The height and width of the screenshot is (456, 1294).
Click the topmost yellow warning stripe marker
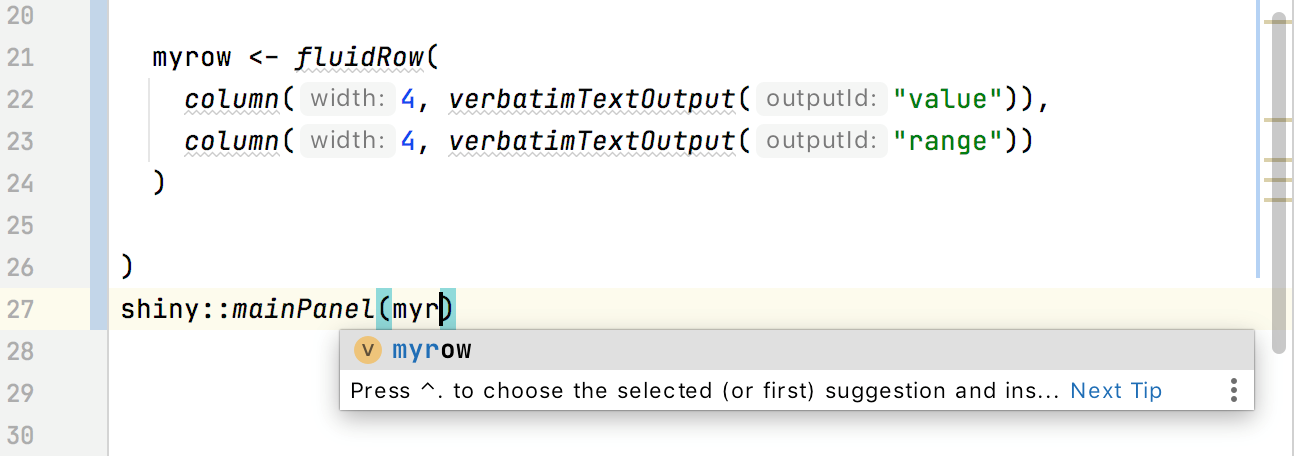[x=1277, y=20]
